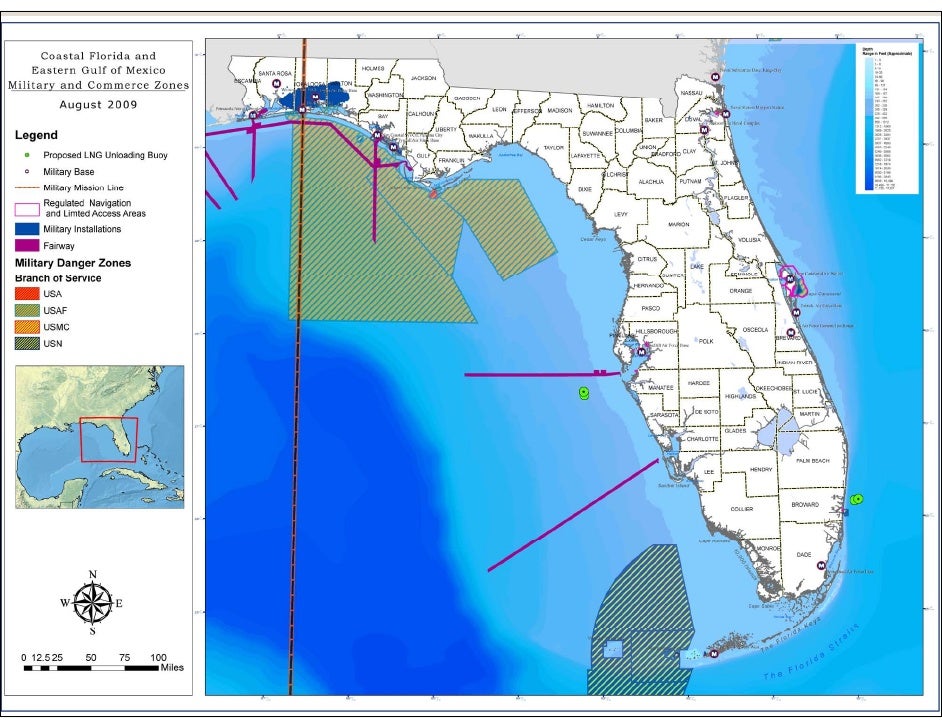The image size is (942, 728).
Task: Click the green hatched USAF legend swatch
Action: pyautogui.click(x=27, y=311)
